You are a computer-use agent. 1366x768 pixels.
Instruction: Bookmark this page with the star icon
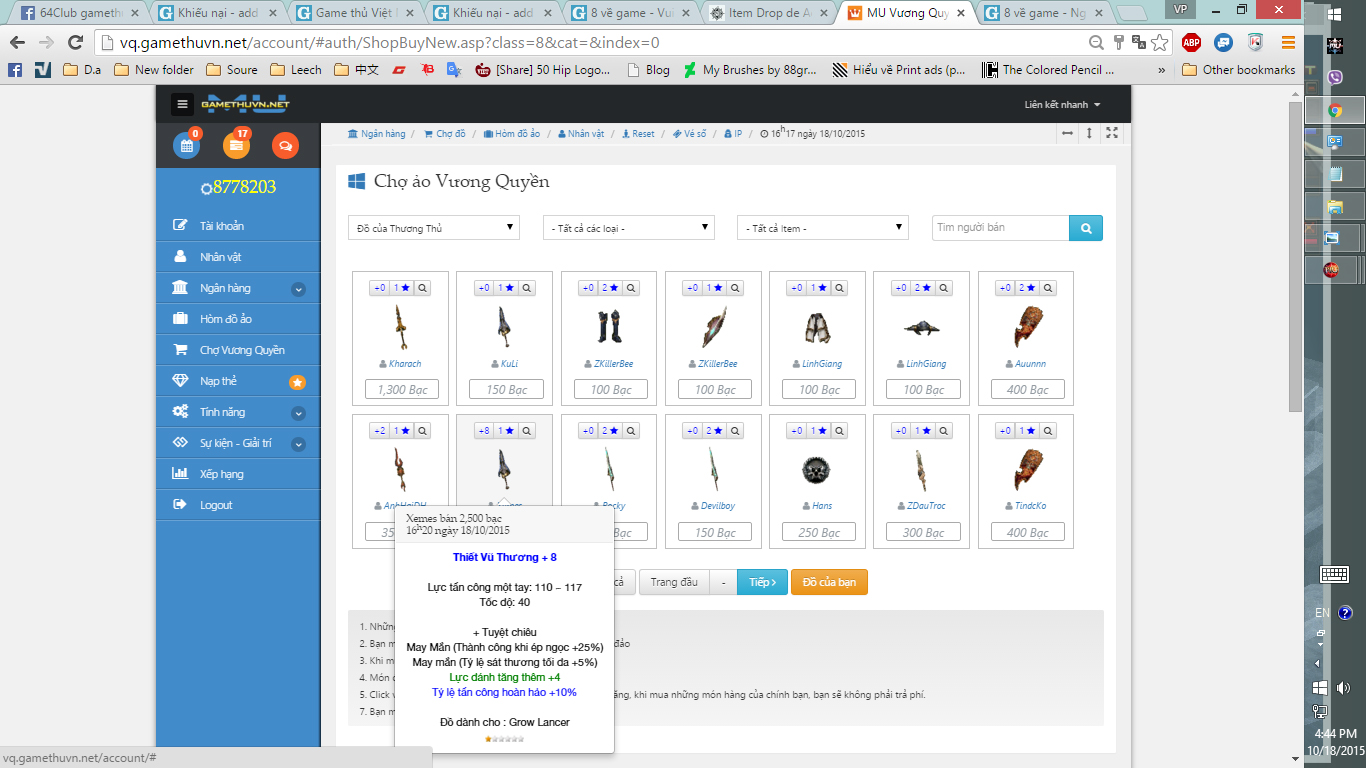[1159, 43]
